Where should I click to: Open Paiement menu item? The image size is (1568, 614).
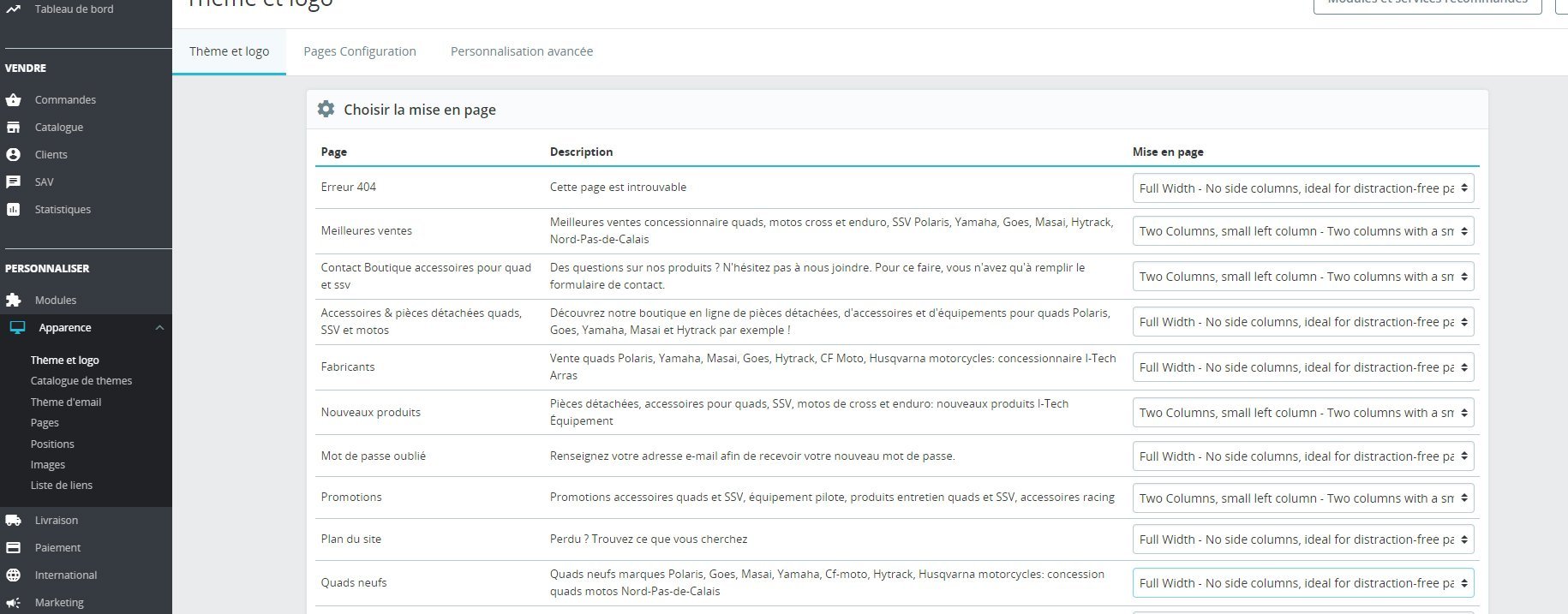(57, 548)
